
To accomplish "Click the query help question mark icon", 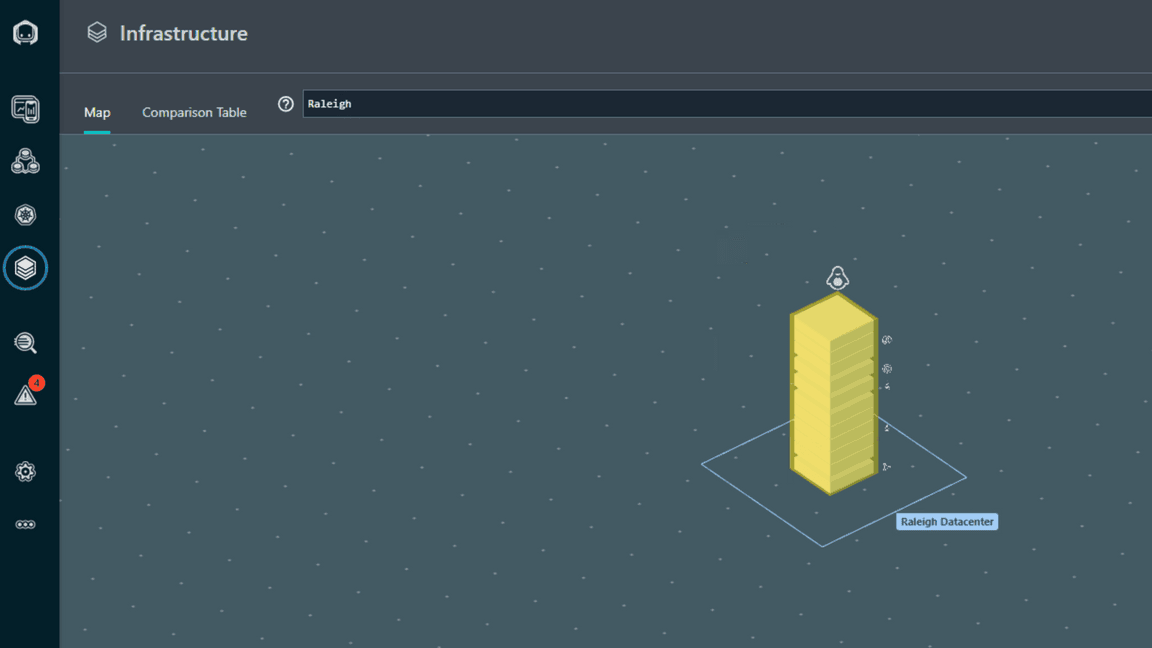I will [x=286, y=104].
